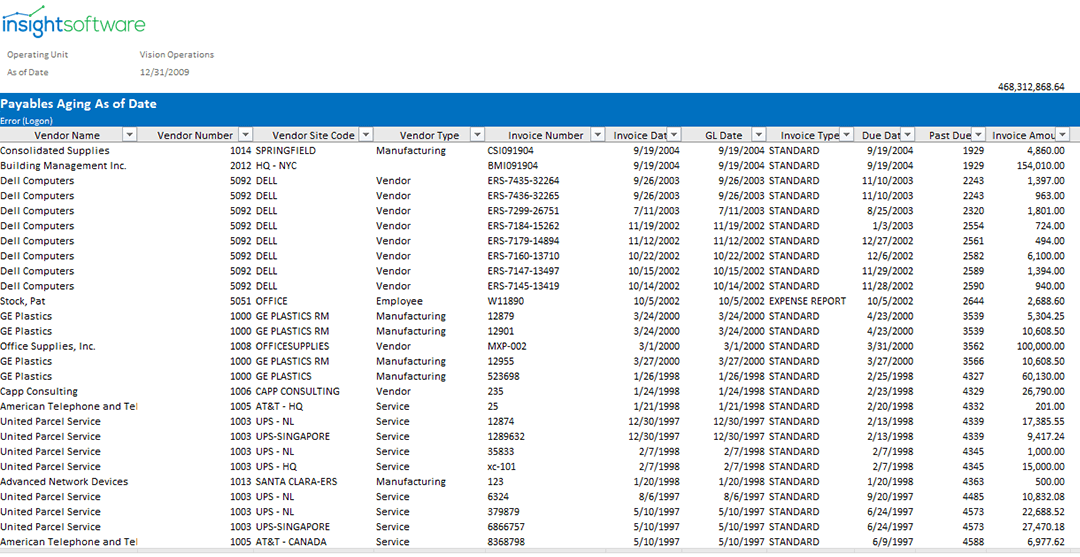
Task: Select invoice number xc-101
Action: tap(503, 466)
